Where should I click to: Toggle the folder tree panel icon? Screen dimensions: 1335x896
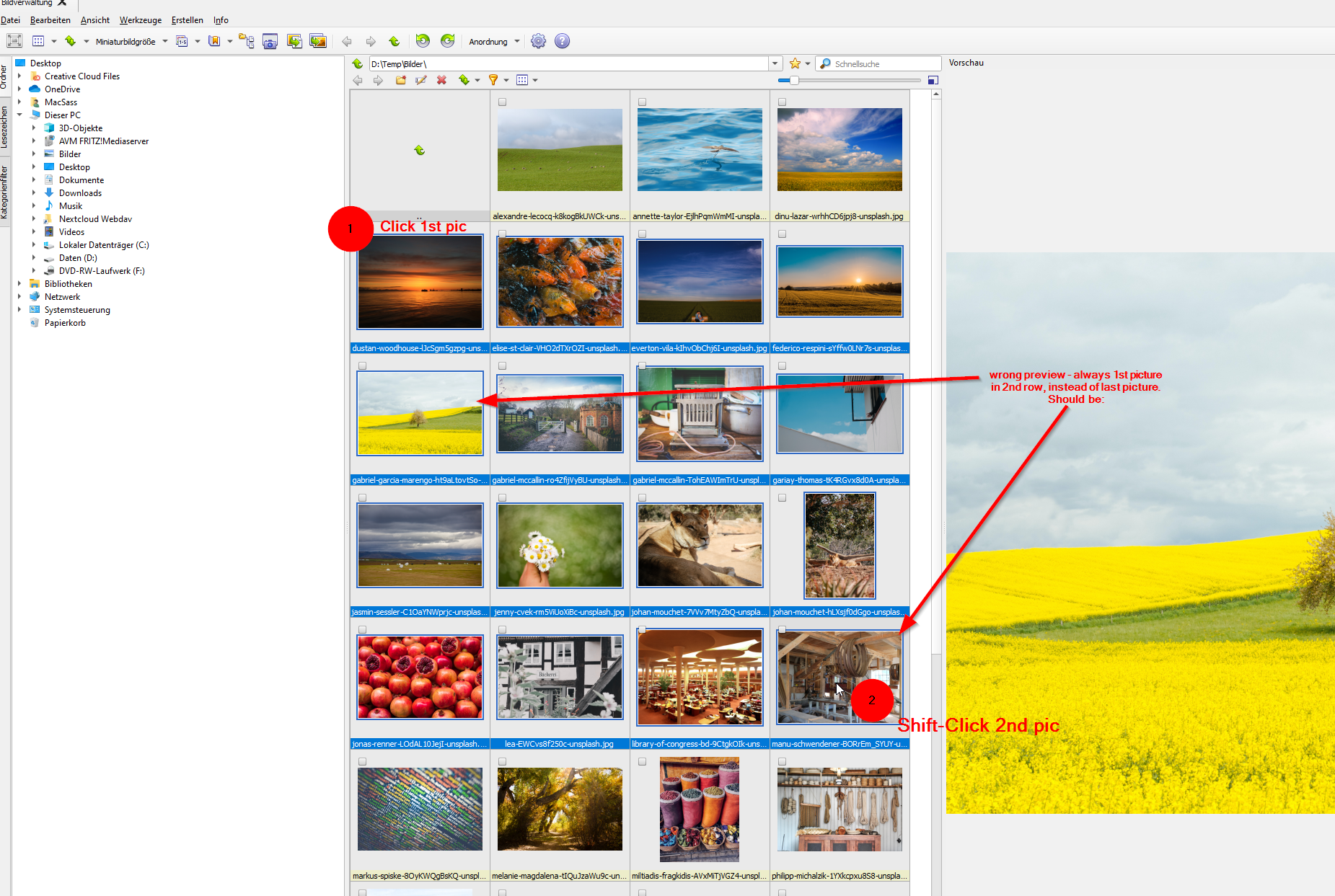(x=247, y=41)
